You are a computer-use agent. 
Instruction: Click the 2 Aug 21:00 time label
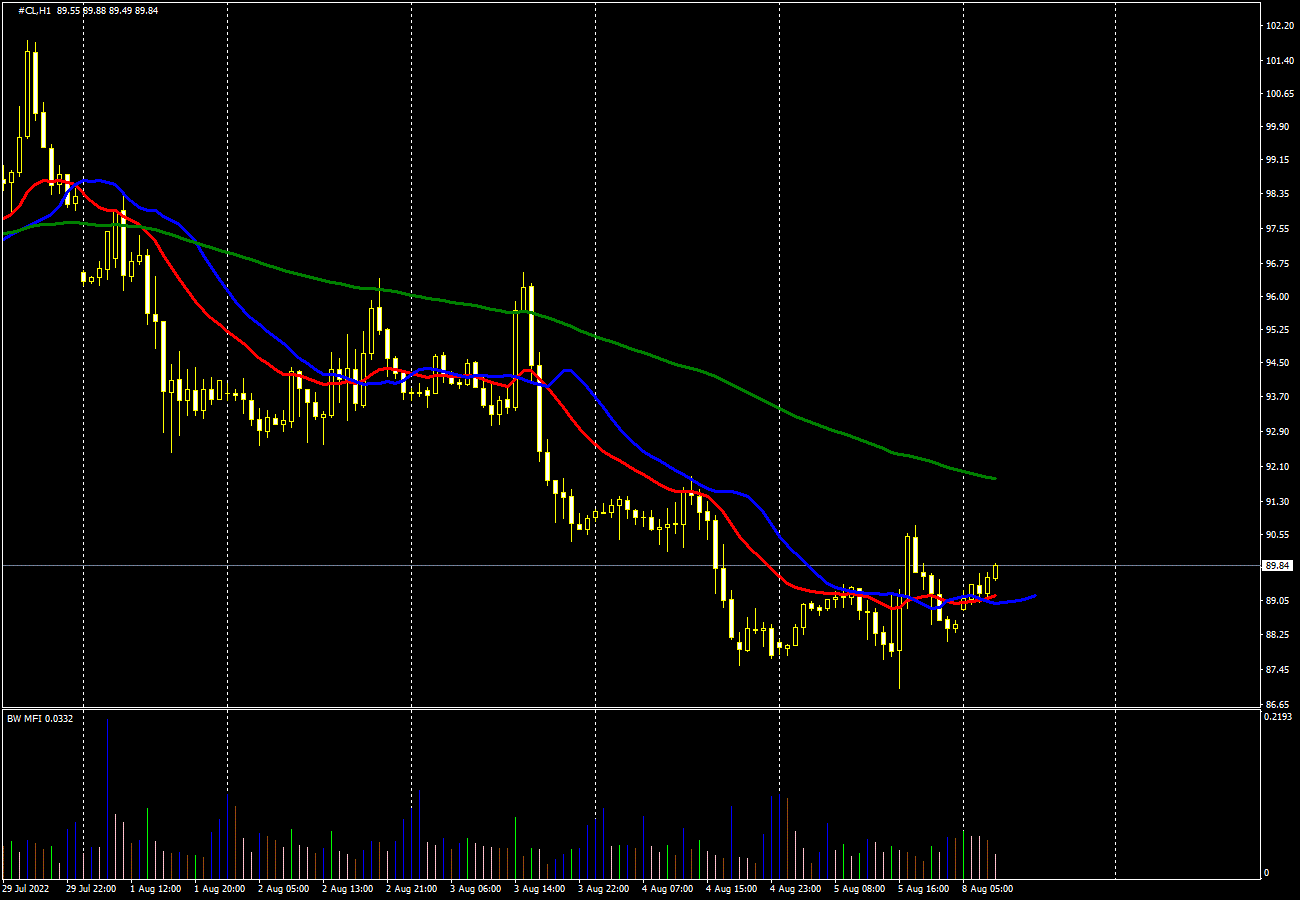(411, 888)
